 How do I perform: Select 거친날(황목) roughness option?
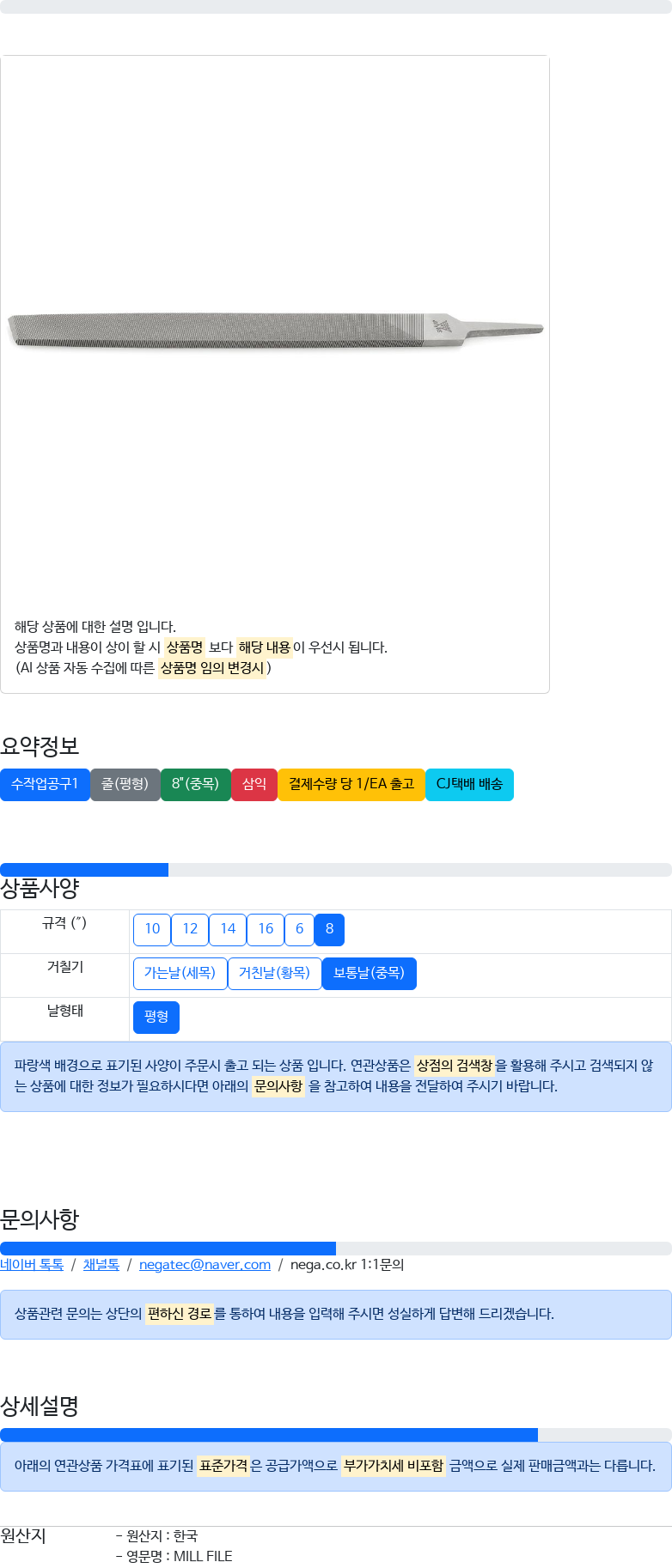(274, 973)
